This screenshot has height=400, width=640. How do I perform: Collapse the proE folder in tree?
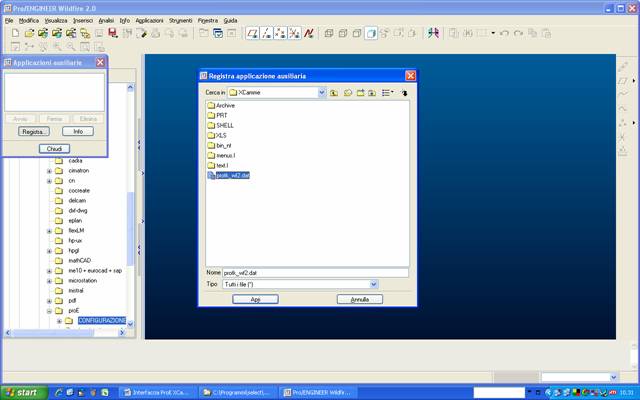[x=49, y=311]
